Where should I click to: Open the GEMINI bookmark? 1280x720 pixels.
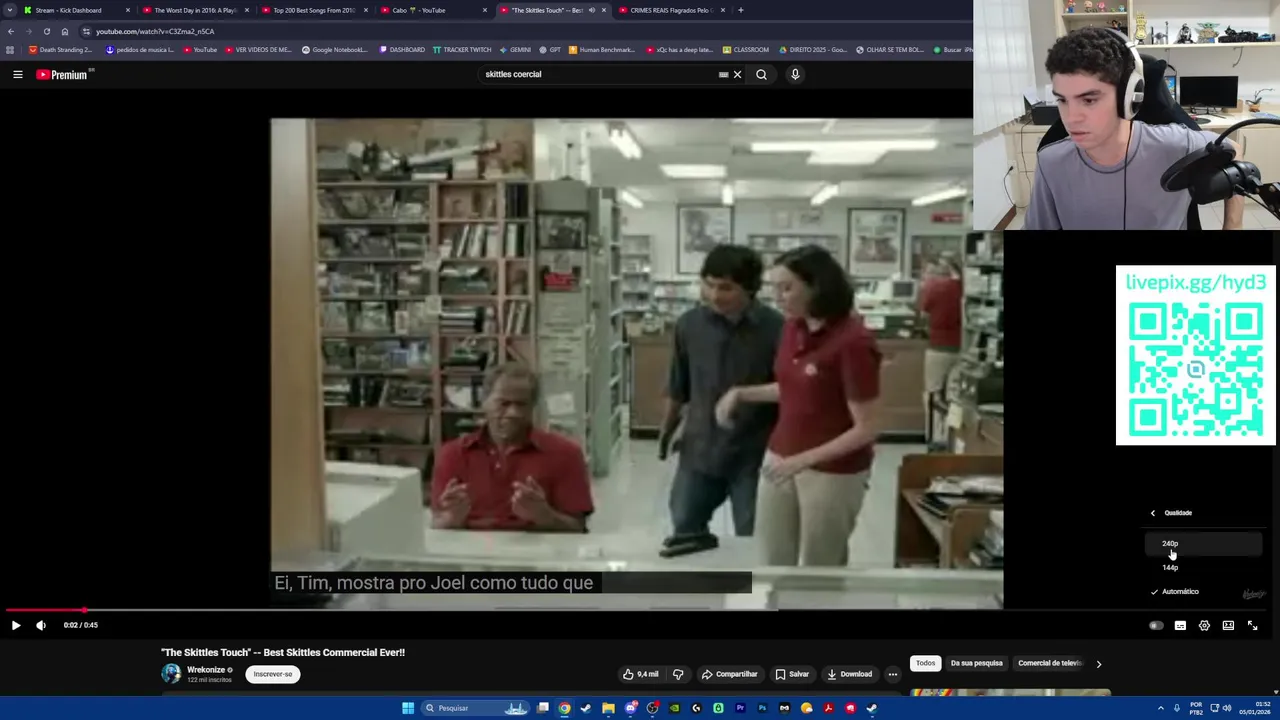(514, 49)
